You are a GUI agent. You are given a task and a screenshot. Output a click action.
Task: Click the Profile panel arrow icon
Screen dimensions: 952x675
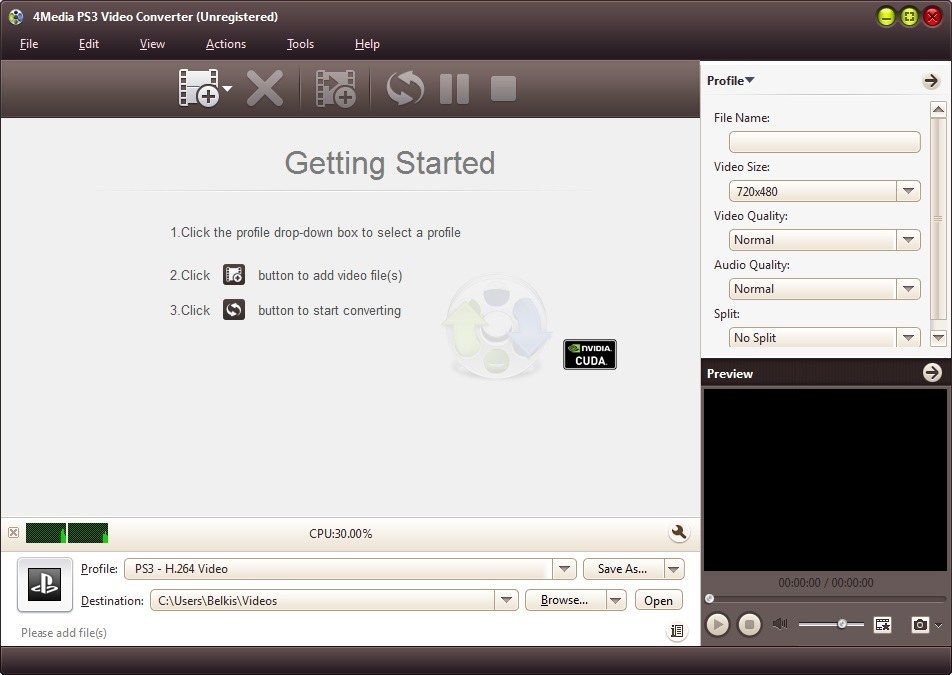pos(931,81)
